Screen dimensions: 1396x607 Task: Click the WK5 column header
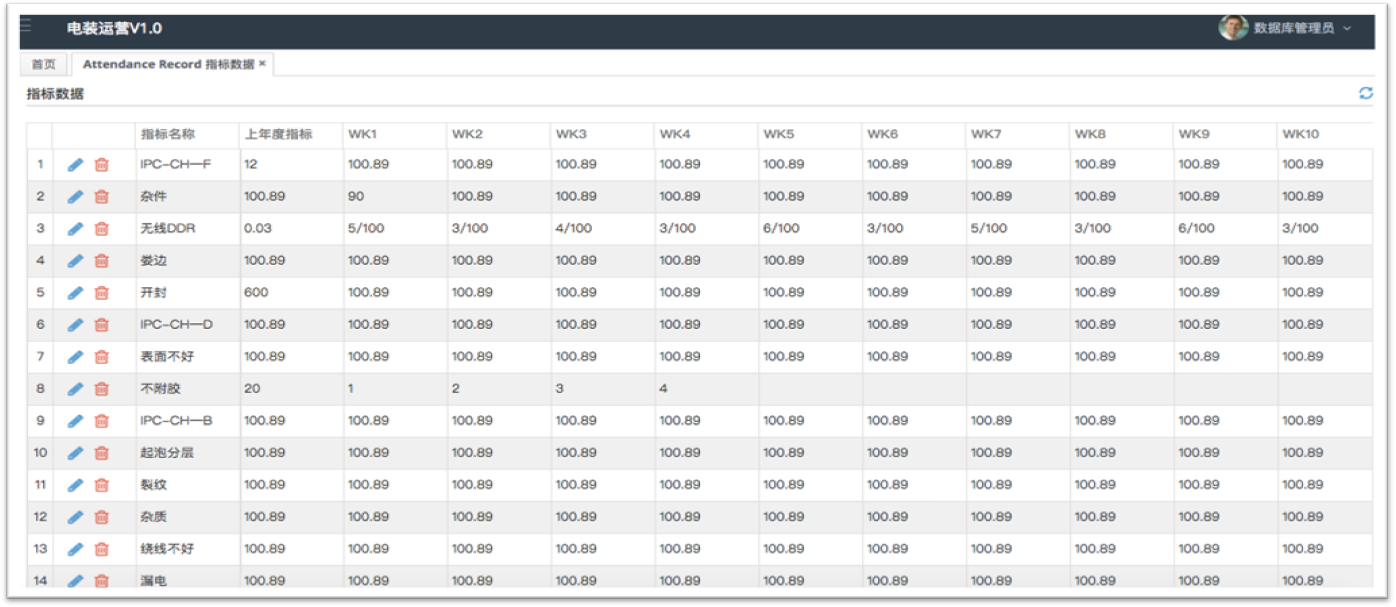779,134
